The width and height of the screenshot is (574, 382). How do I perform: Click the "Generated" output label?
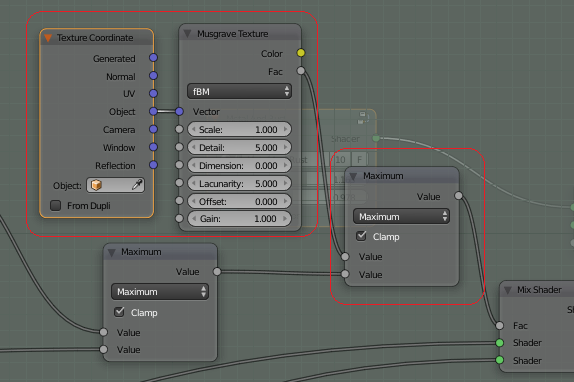point(114,59)
